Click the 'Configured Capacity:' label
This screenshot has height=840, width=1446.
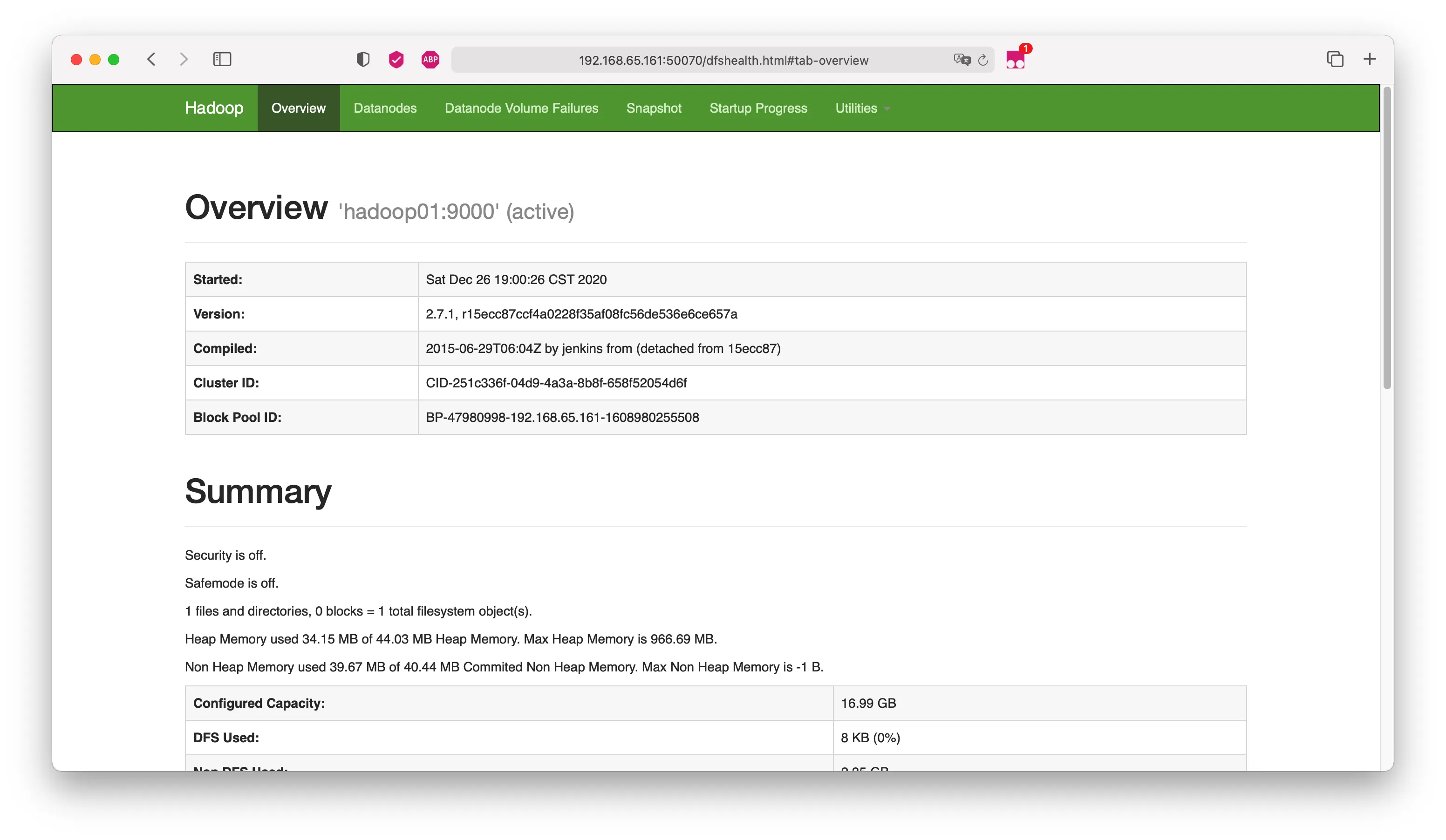tap(259, 703)
